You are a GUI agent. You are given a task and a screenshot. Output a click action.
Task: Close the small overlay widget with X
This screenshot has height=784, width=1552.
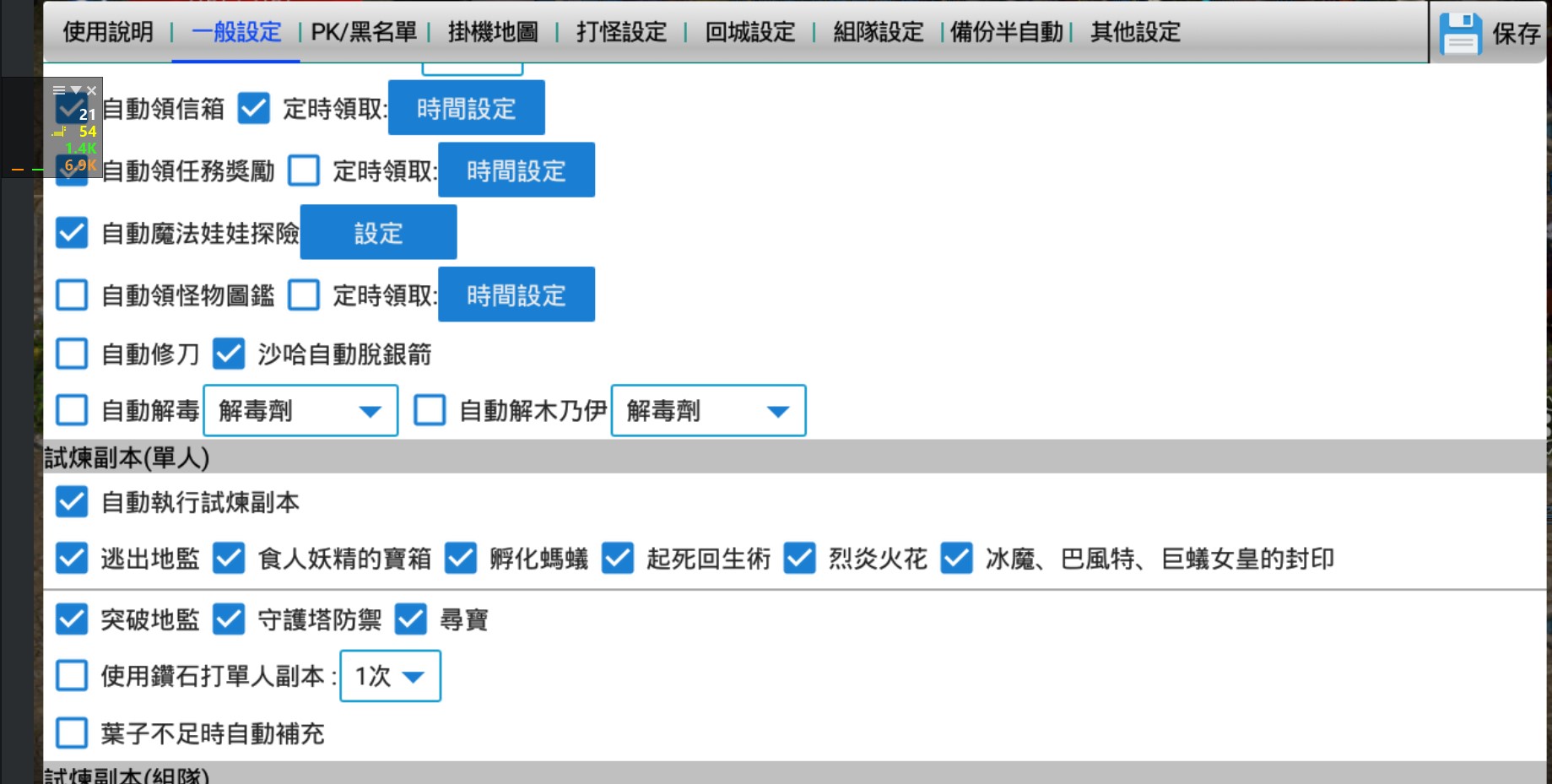pyautogui.click(x=92, y=90)
